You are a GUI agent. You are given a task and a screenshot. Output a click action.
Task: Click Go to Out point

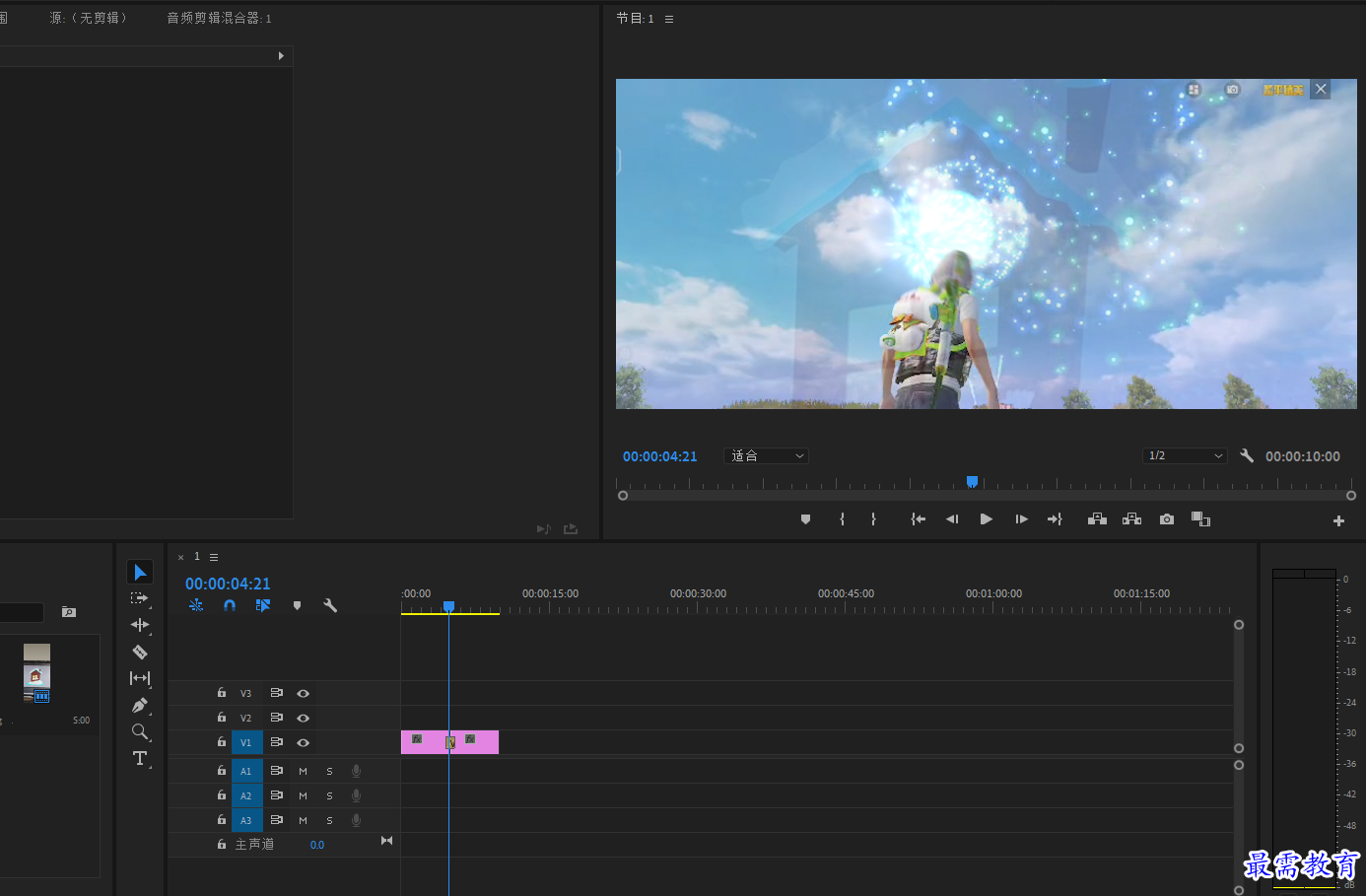coord(1055,519)
